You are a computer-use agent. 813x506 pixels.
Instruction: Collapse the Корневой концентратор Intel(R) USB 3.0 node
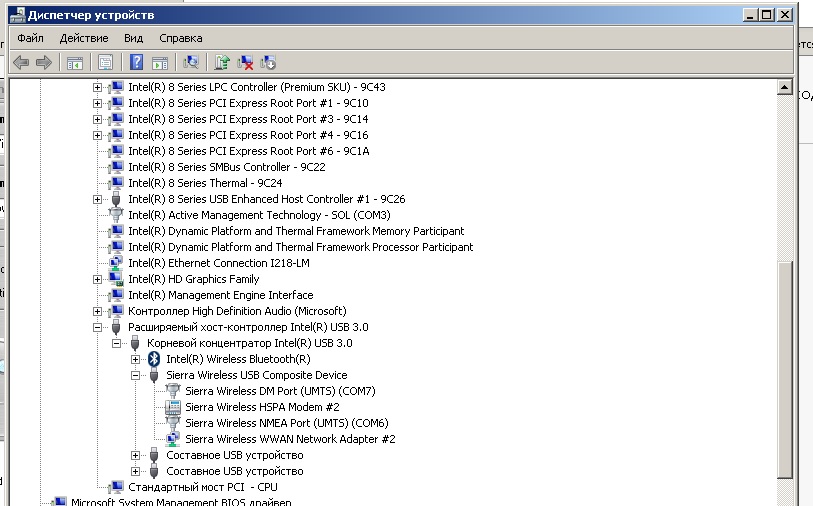(x=117, y=343)
